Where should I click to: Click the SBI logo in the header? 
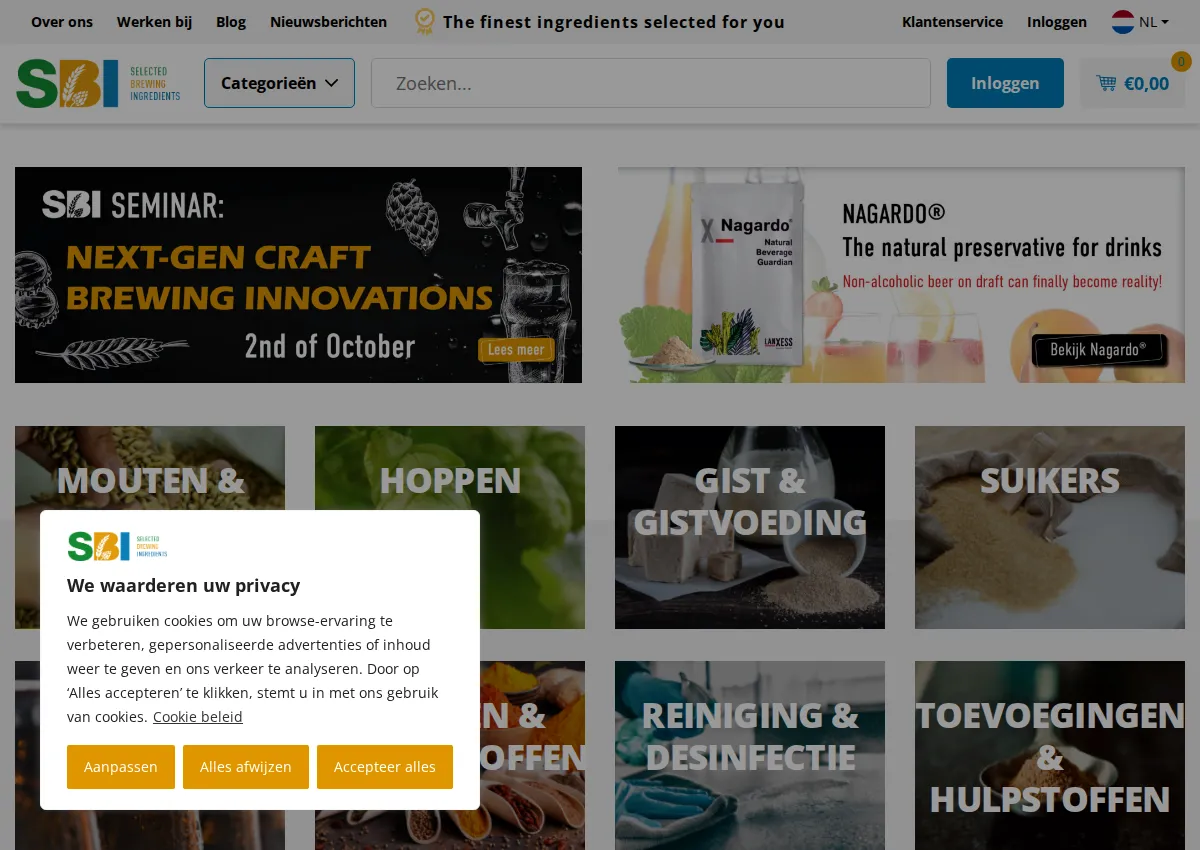point(98,83)
